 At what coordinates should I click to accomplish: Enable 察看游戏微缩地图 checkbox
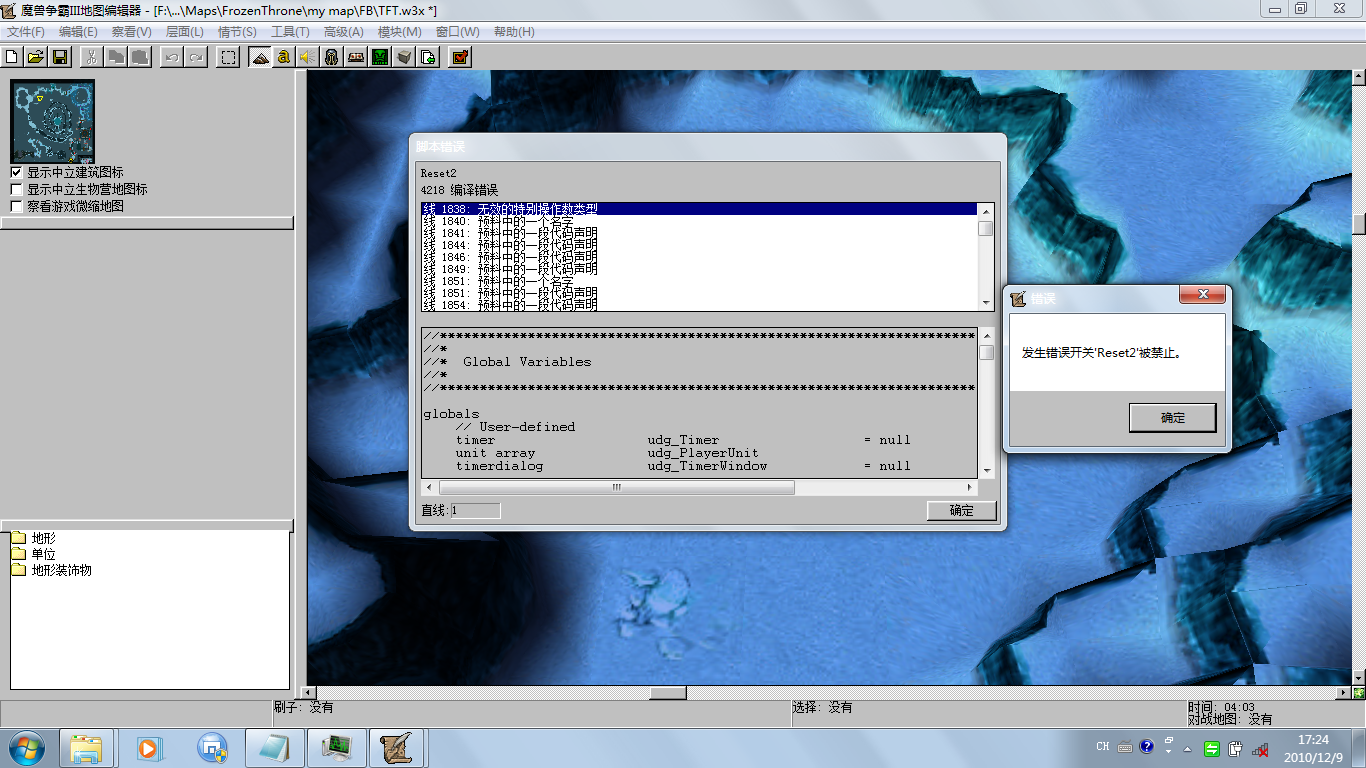16,206
